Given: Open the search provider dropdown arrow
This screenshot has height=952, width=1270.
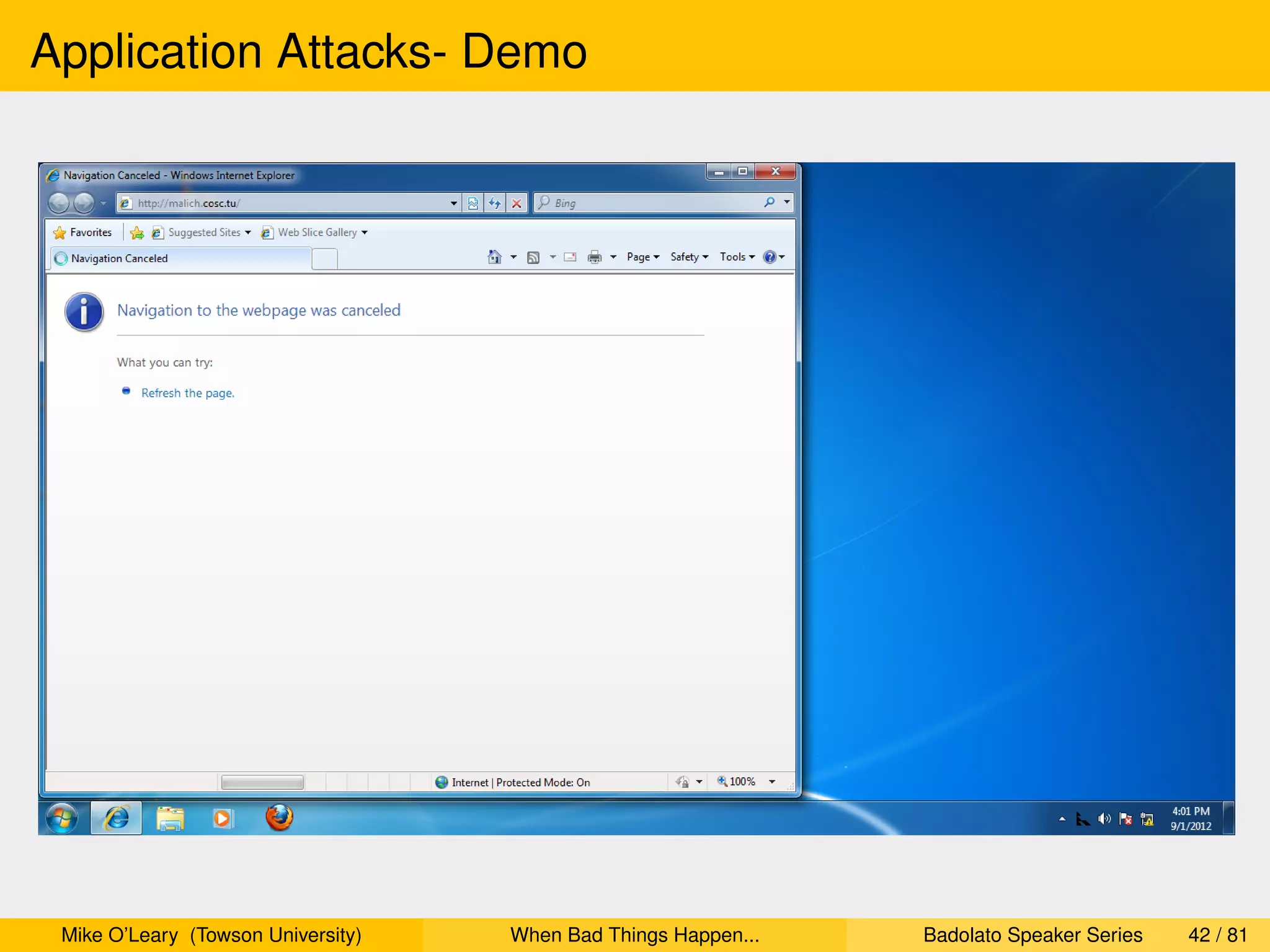Looking at the screenshot, I should (787, 202).
